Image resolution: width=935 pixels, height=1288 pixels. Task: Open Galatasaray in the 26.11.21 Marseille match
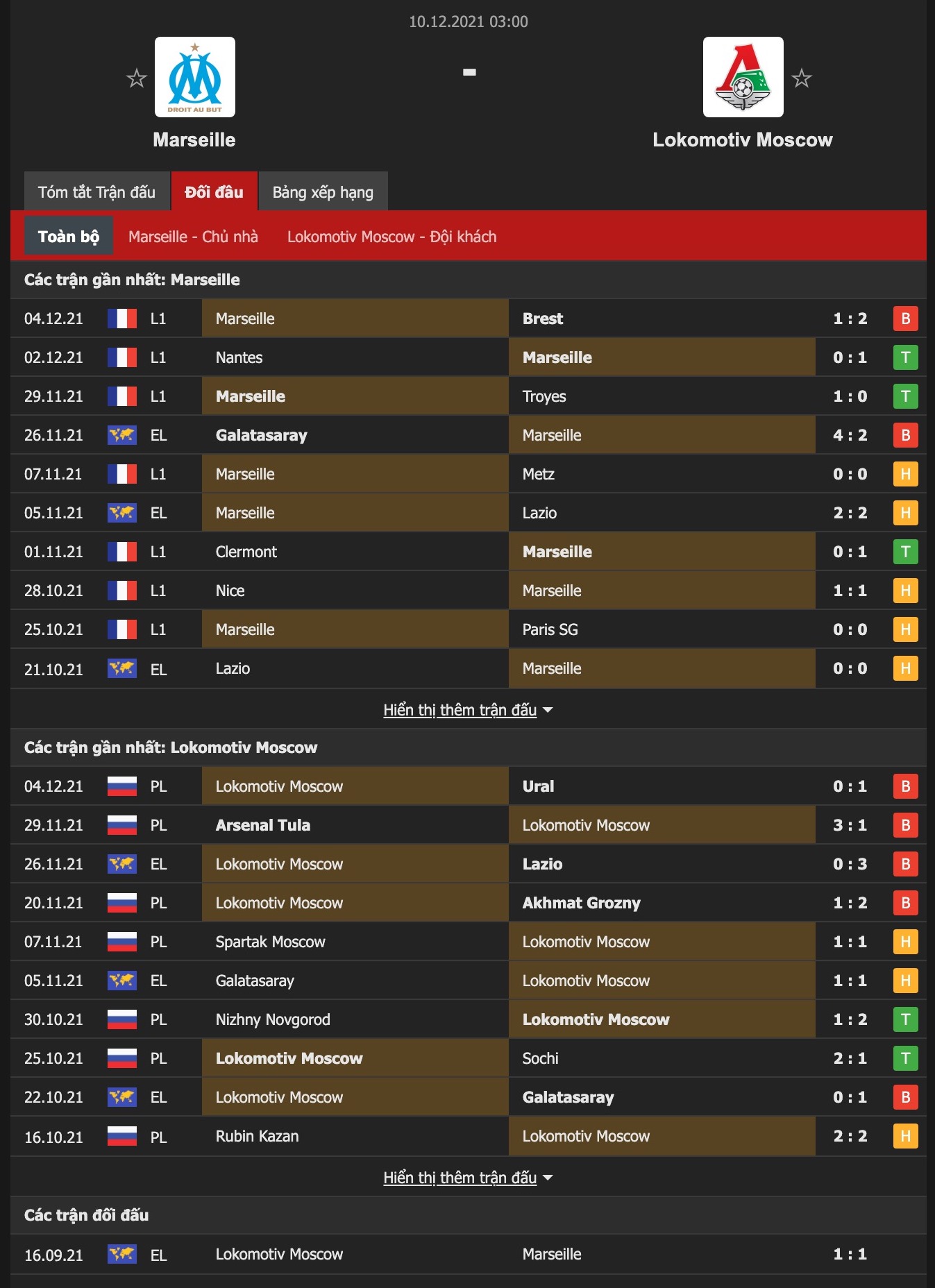tap(262, 435)
